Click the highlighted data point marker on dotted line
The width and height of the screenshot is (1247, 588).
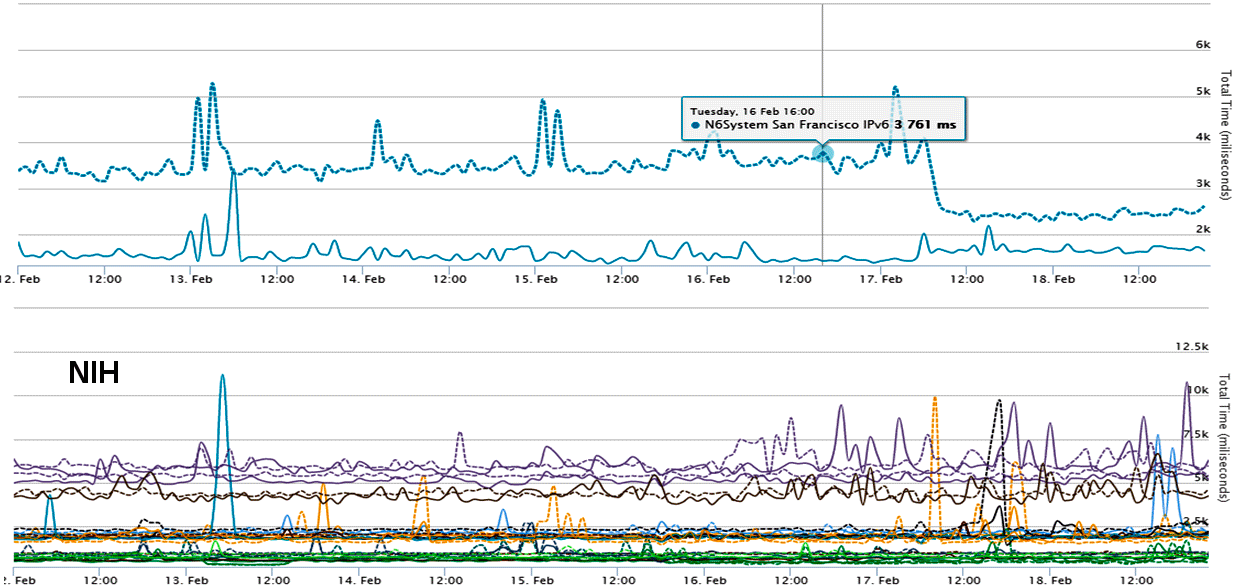822,153
